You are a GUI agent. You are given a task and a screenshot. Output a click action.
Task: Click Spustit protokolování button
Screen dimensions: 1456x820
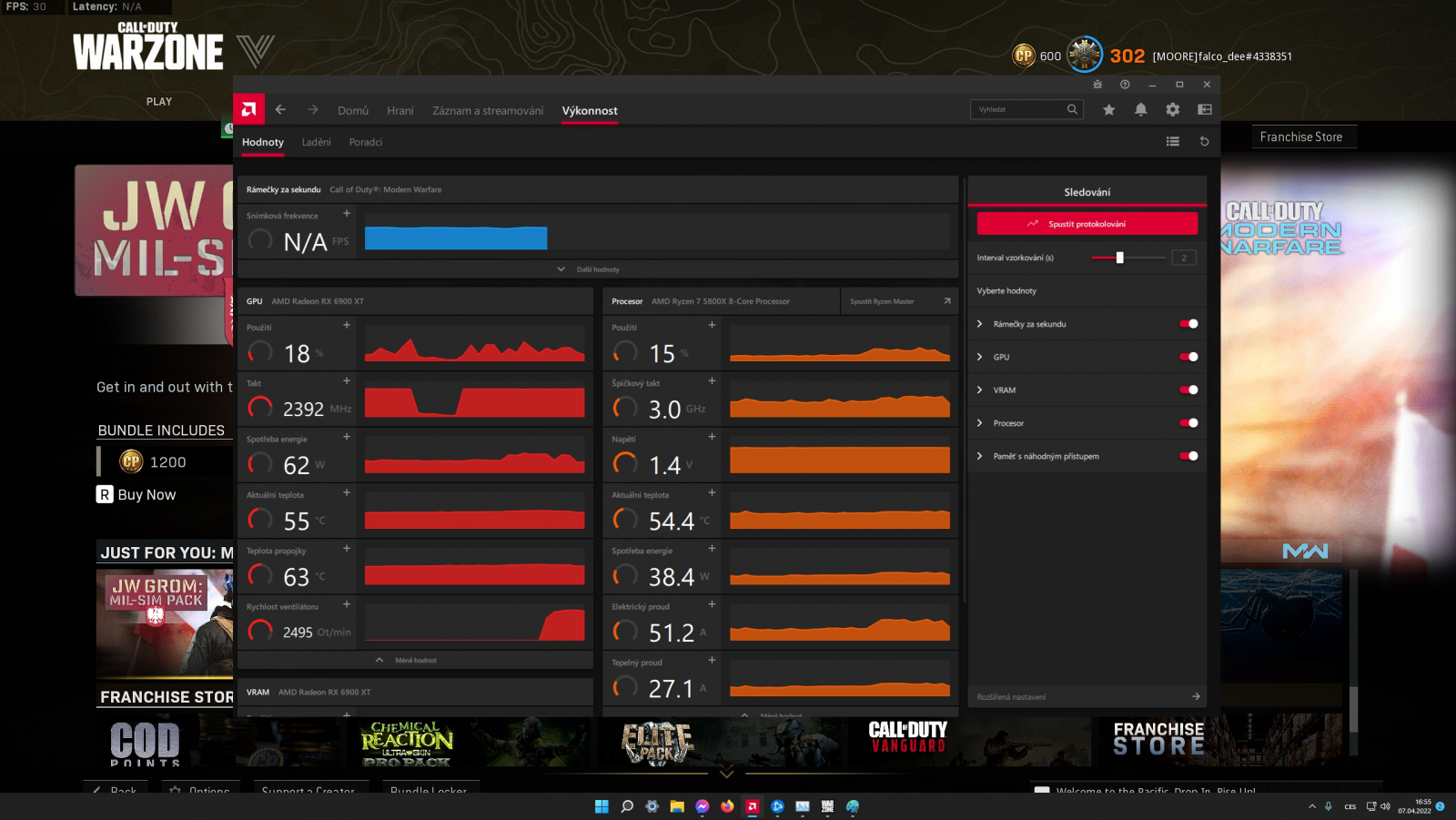pos(1087,224)
